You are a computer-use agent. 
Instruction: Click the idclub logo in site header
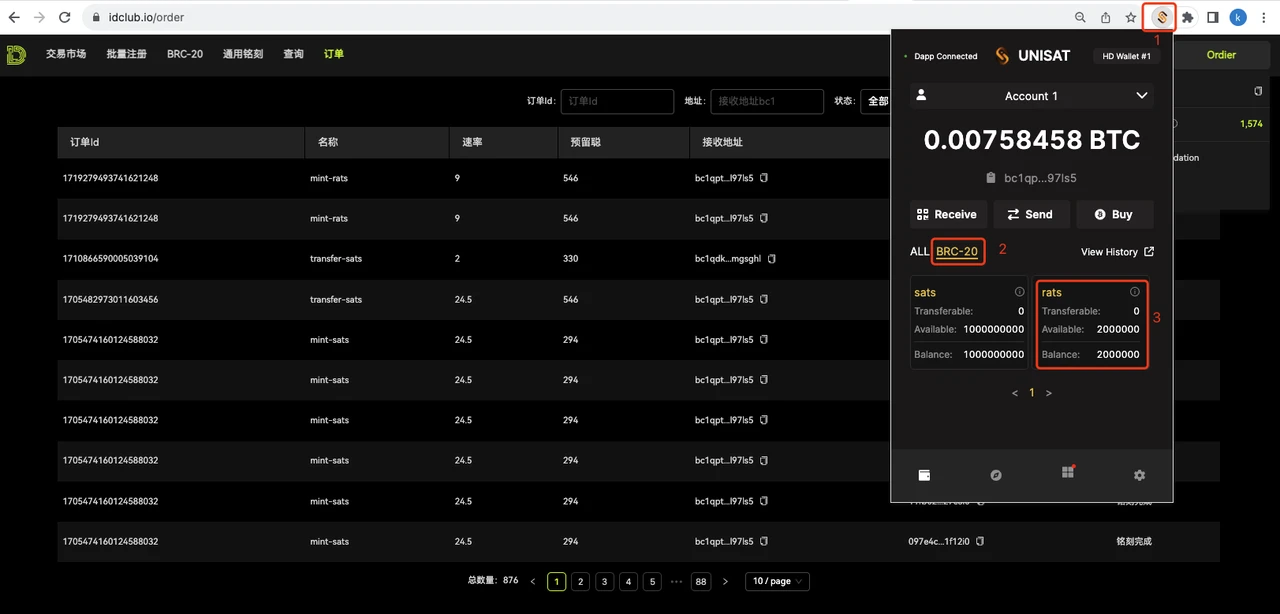pyautogui.click(x=16, y=54)
